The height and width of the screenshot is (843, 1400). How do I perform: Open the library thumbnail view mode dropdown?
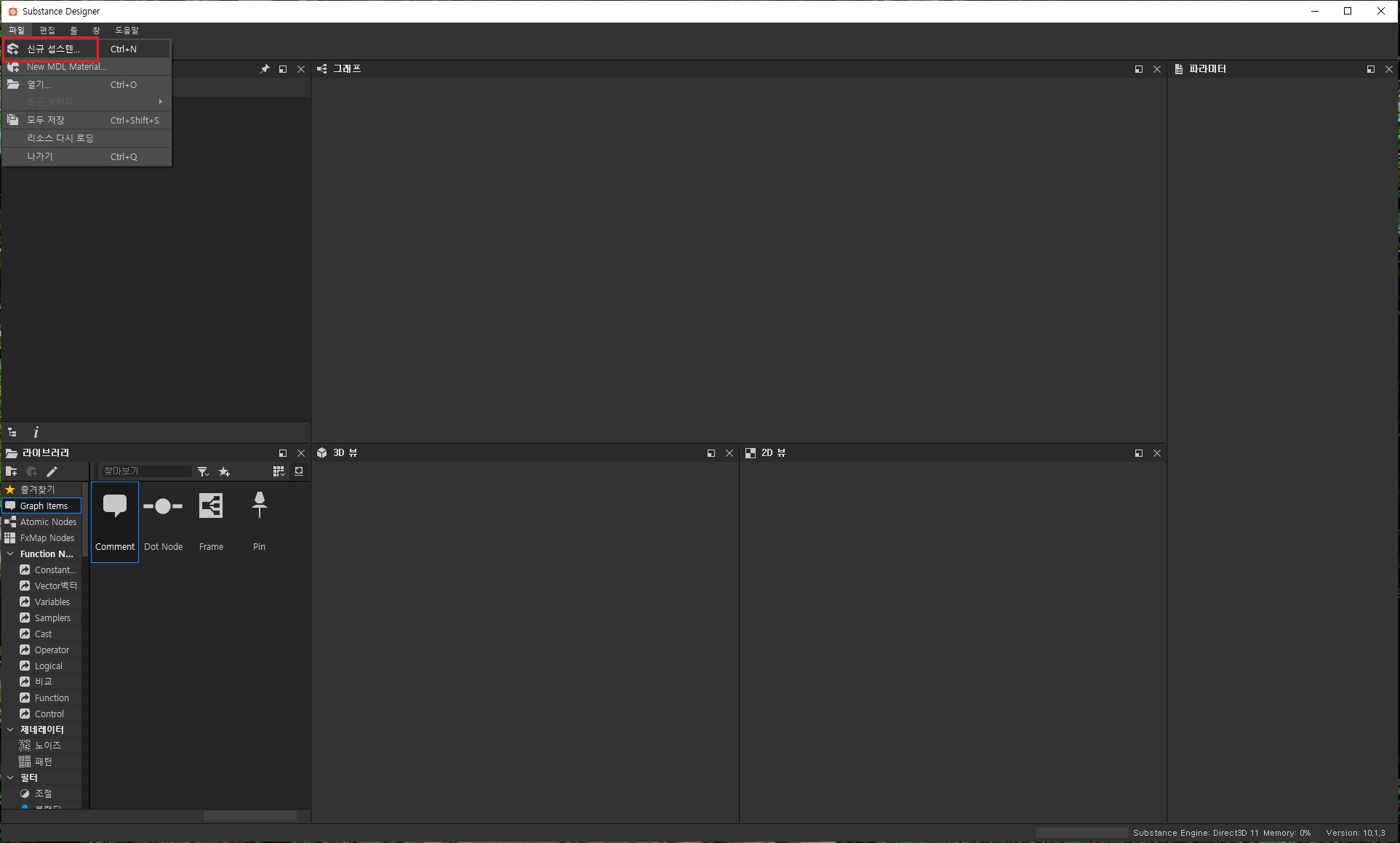pyautogui.click(x=278, y=471)
